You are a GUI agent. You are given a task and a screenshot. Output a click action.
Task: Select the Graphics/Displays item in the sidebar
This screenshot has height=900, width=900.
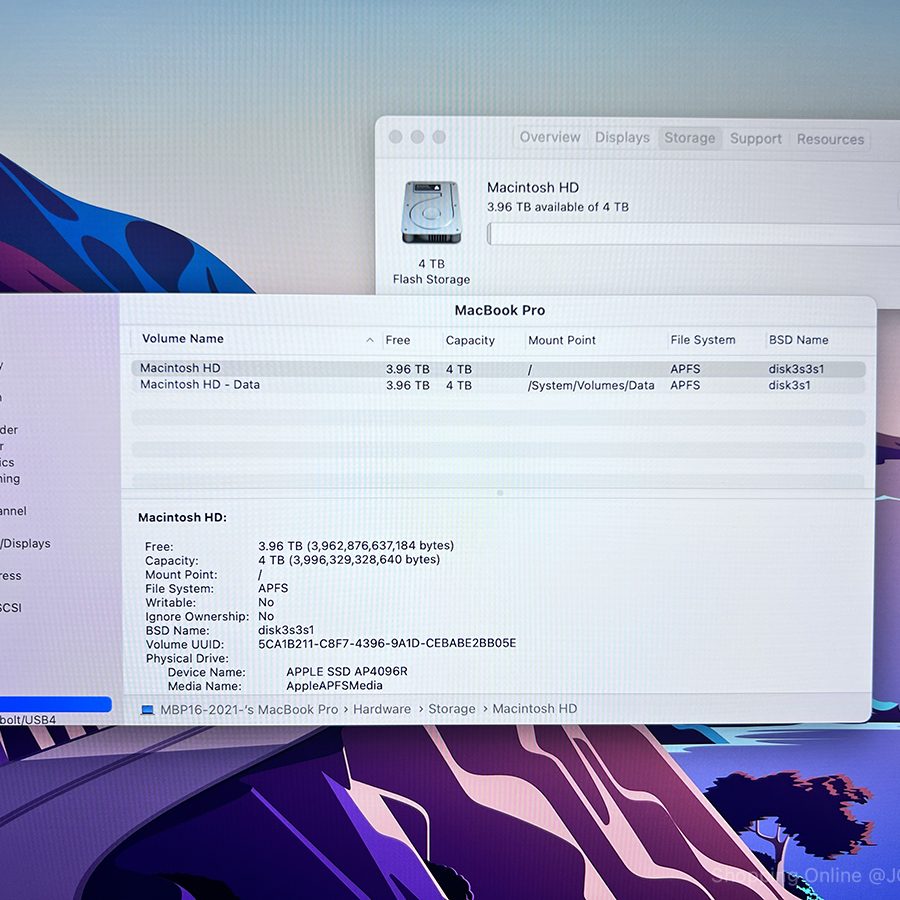pos(25,543)
